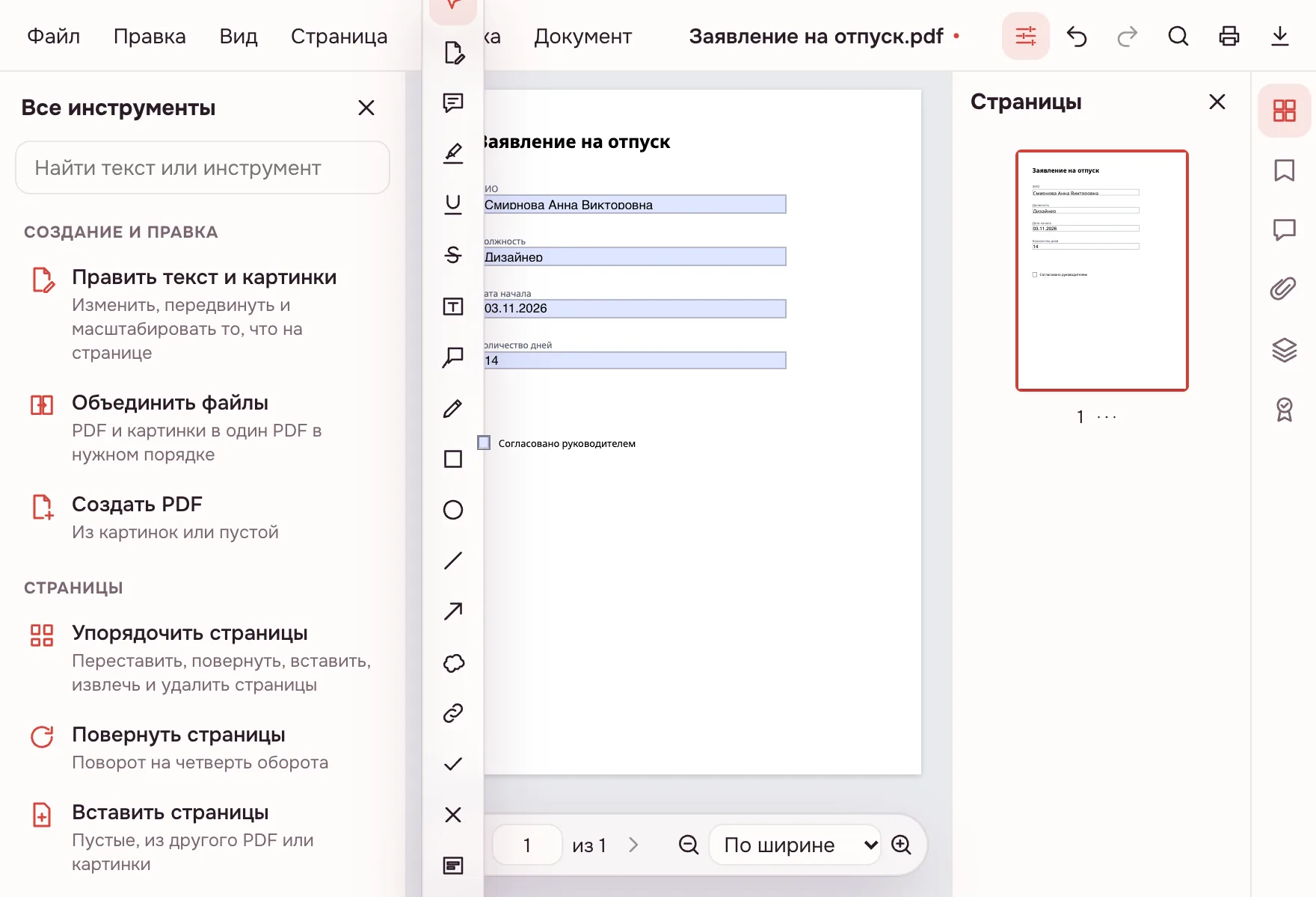
Task: Select the highlighter tool
Action: point(453,153)
